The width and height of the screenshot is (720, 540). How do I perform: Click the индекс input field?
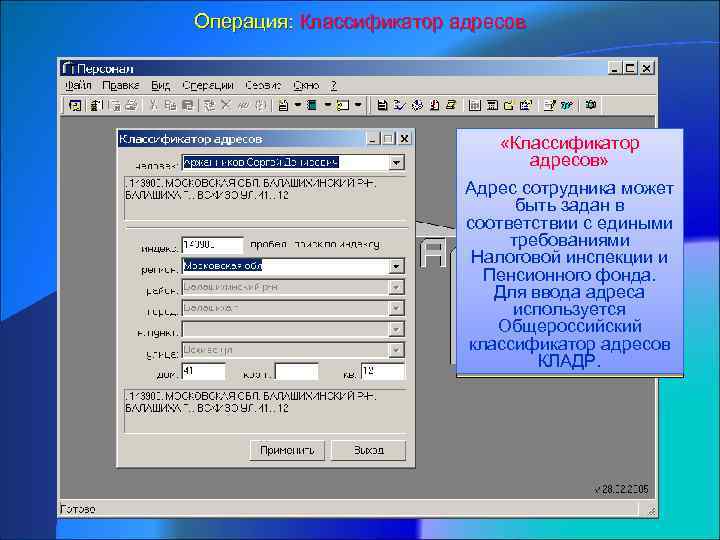click(213, 245)
